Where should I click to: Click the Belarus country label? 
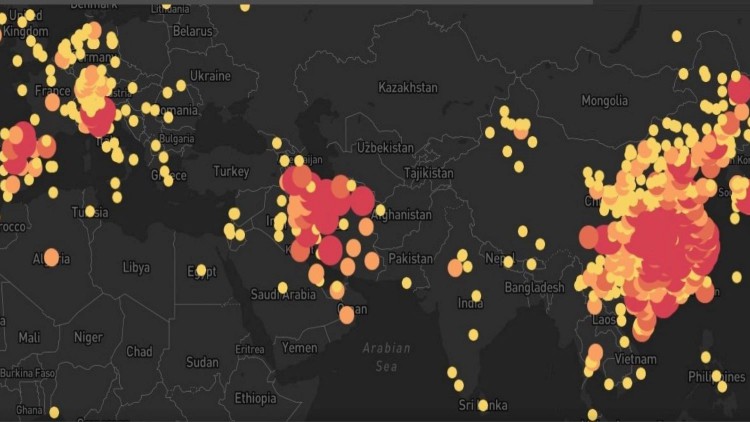pyautogui.click(x=192, y=31)
